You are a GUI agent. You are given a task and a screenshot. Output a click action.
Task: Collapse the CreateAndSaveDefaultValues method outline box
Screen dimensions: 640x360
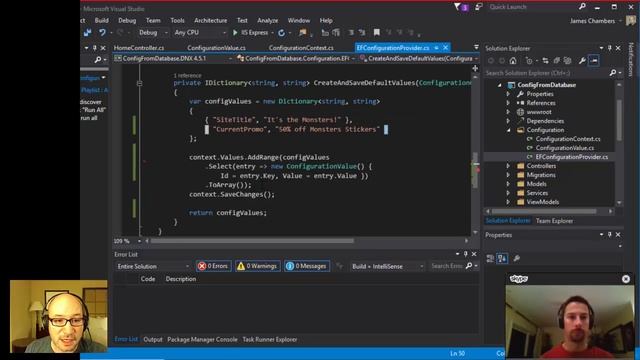coord(140,83)
